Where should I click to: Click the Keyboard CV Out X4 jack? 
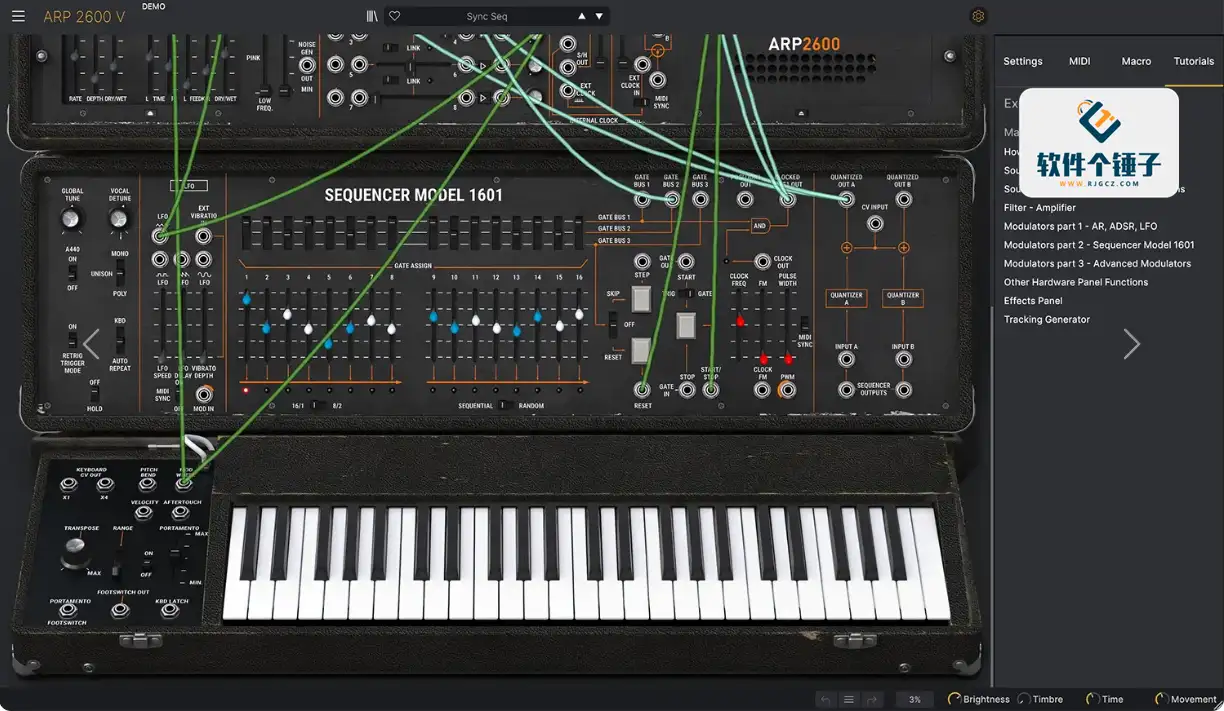[103, 485]
